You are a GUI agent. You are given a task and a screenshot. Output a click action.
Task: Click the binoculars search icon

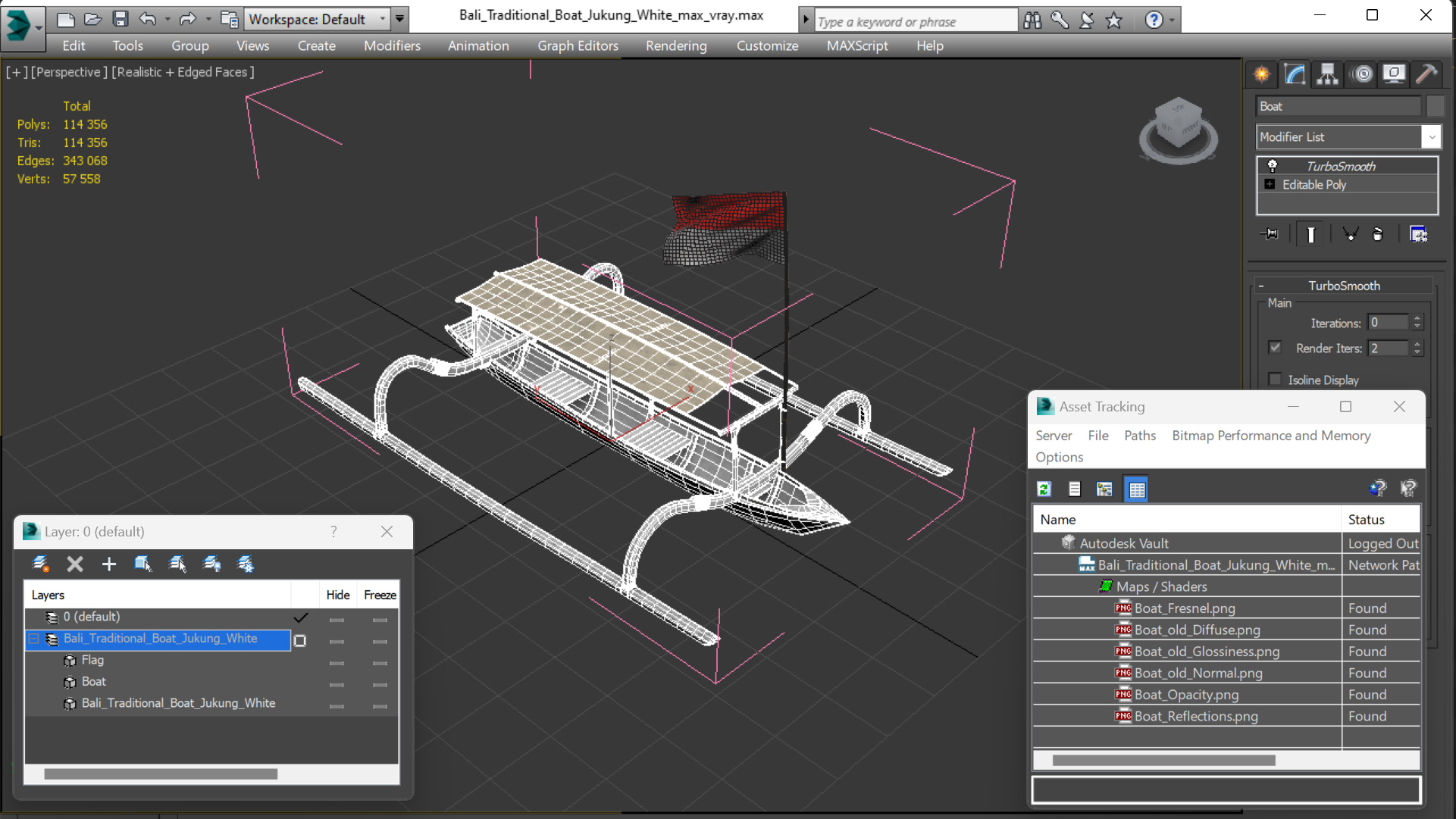(x=1032, y=20)
